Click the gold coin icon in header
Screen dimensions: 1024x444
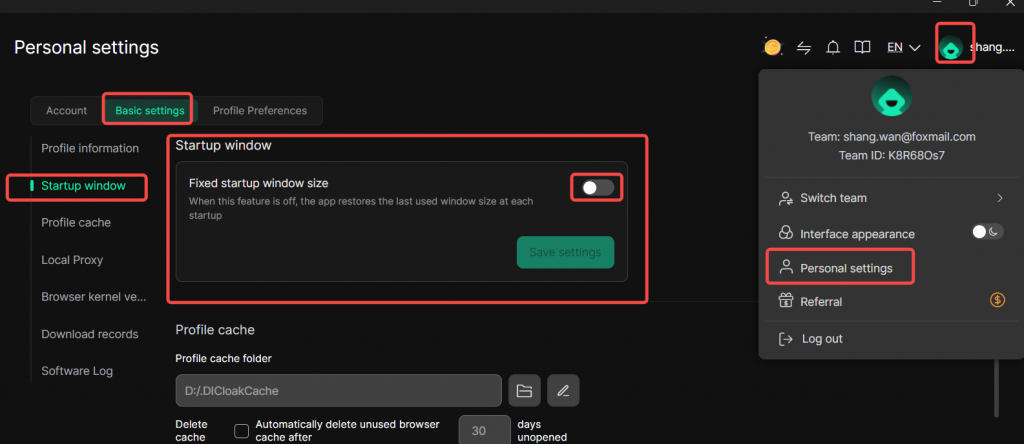[x=773, y=47]
